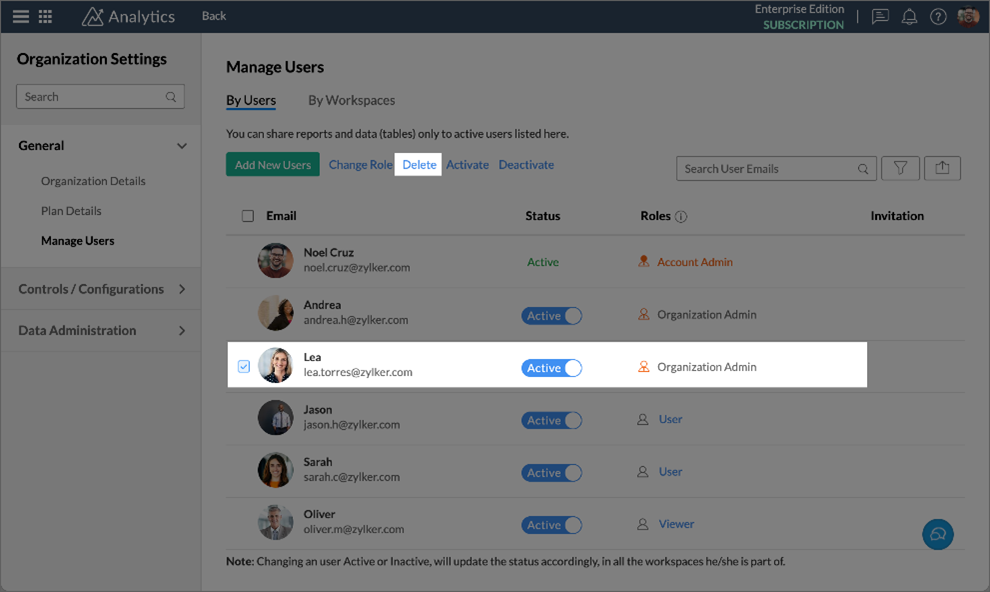Click the Roles info icon

[x=681, y=217]
